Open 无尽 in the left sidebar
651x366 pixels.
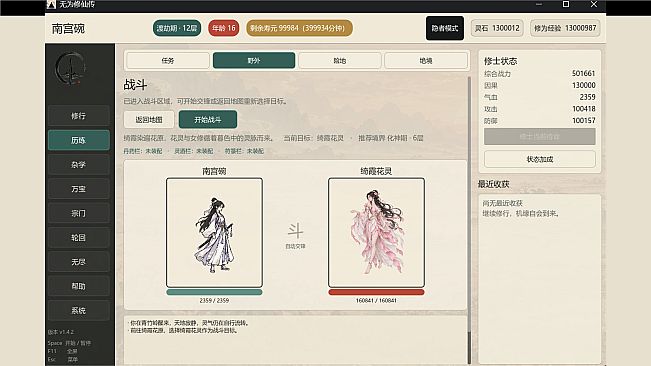pos(79,262)
